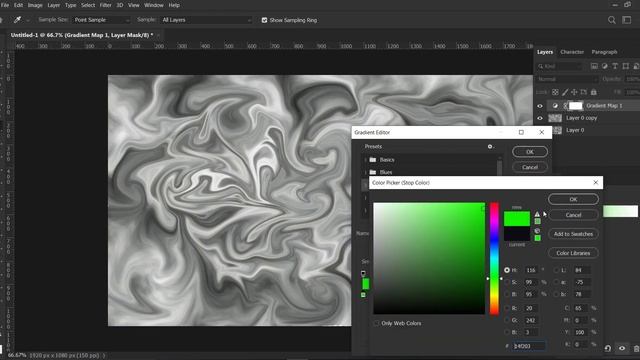Open the File menu
This screenshot has width=640, height=360.
click(5, 5)
